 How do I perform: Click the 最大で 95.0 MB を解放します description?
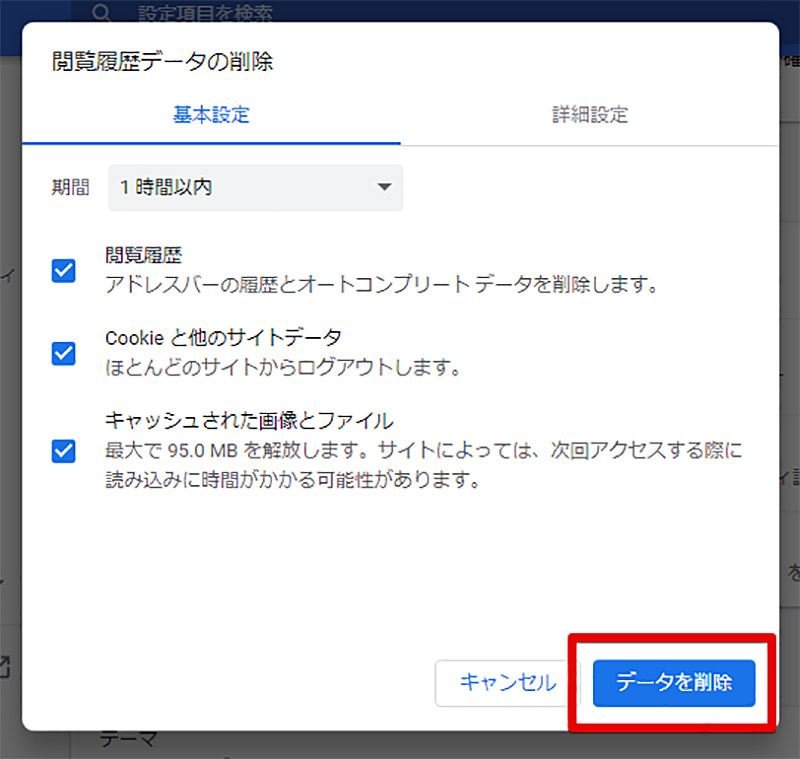[x=423, y=465]
